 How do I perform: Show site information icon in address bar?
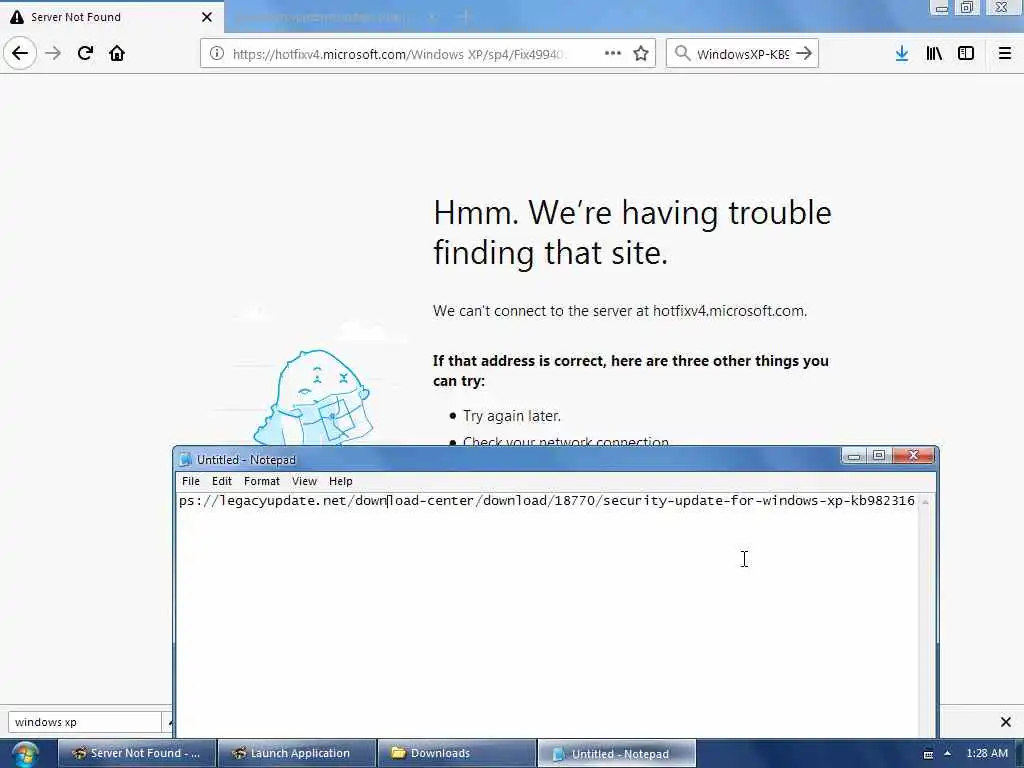pyautogui.click(x=217, y=54)
